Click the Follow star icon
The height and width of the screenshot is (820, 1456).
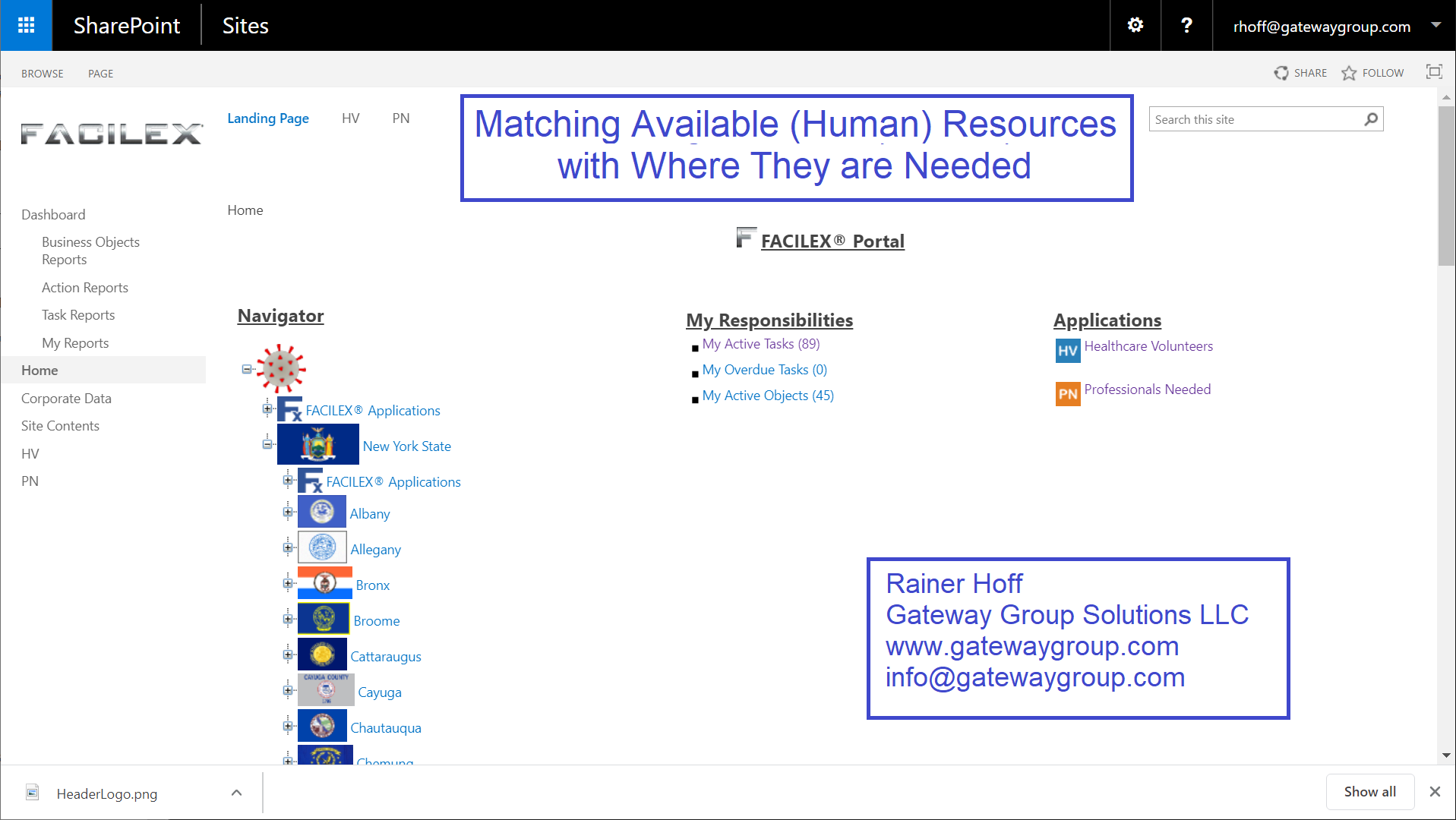coord(1349,73)
